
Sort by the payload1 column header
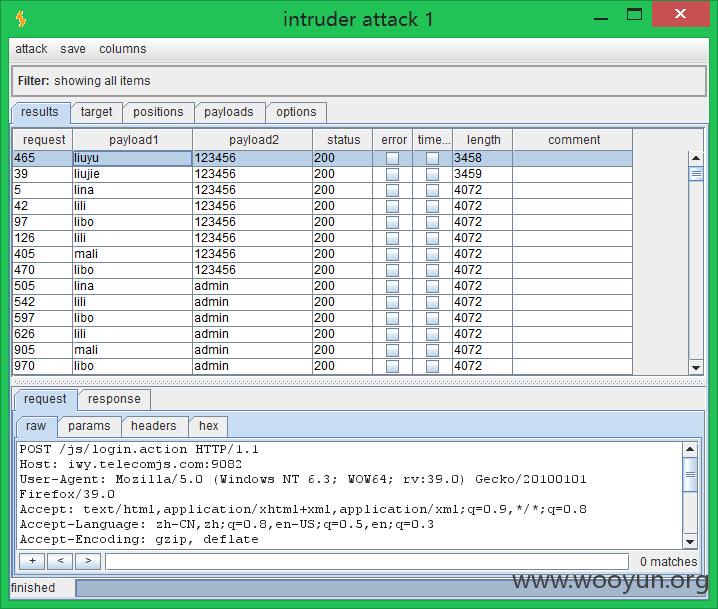[133, 140]
